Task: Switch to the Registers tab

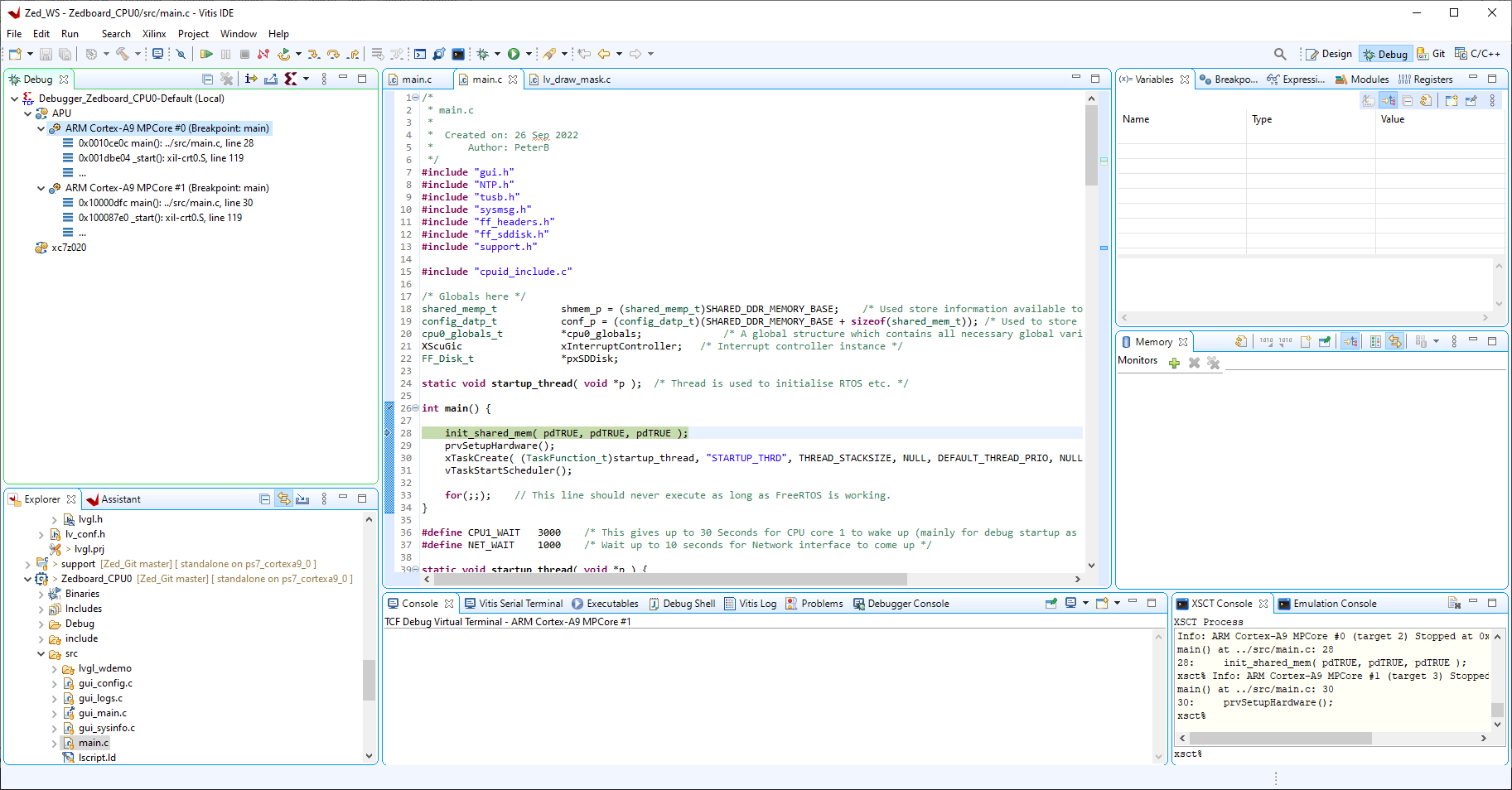Action: click(1426, 79)
